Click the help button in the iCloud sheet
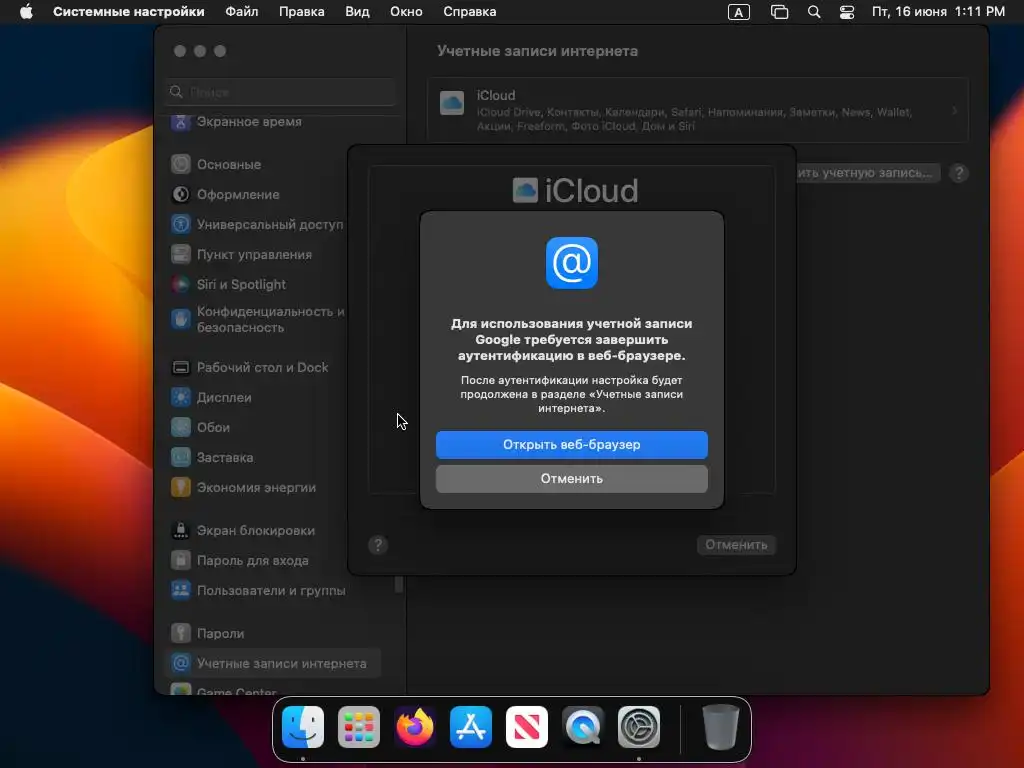The width and height of the screenshot is (1024, 768). [377, 545]
